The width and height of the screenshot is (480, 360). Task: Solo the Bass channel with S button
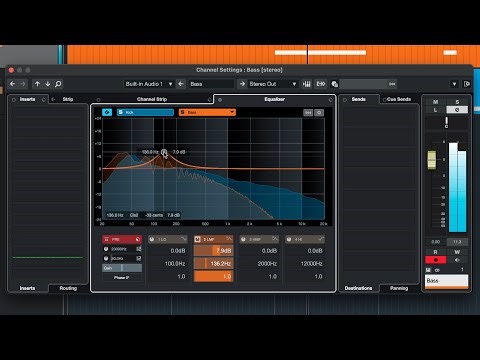click(457, 102)
